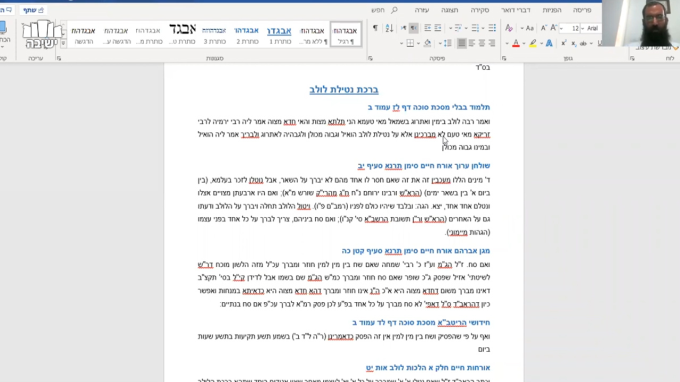Viewport: 680px width, 382px height.
Task: Click the Grow Font size icon
Action: (554, 29)
